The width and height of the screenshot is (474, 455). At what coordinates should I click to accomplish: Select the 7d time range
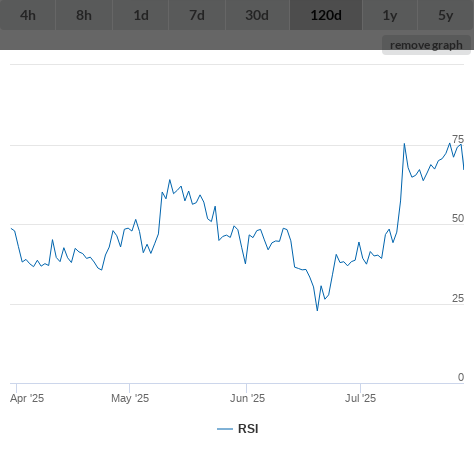point(197,15)
